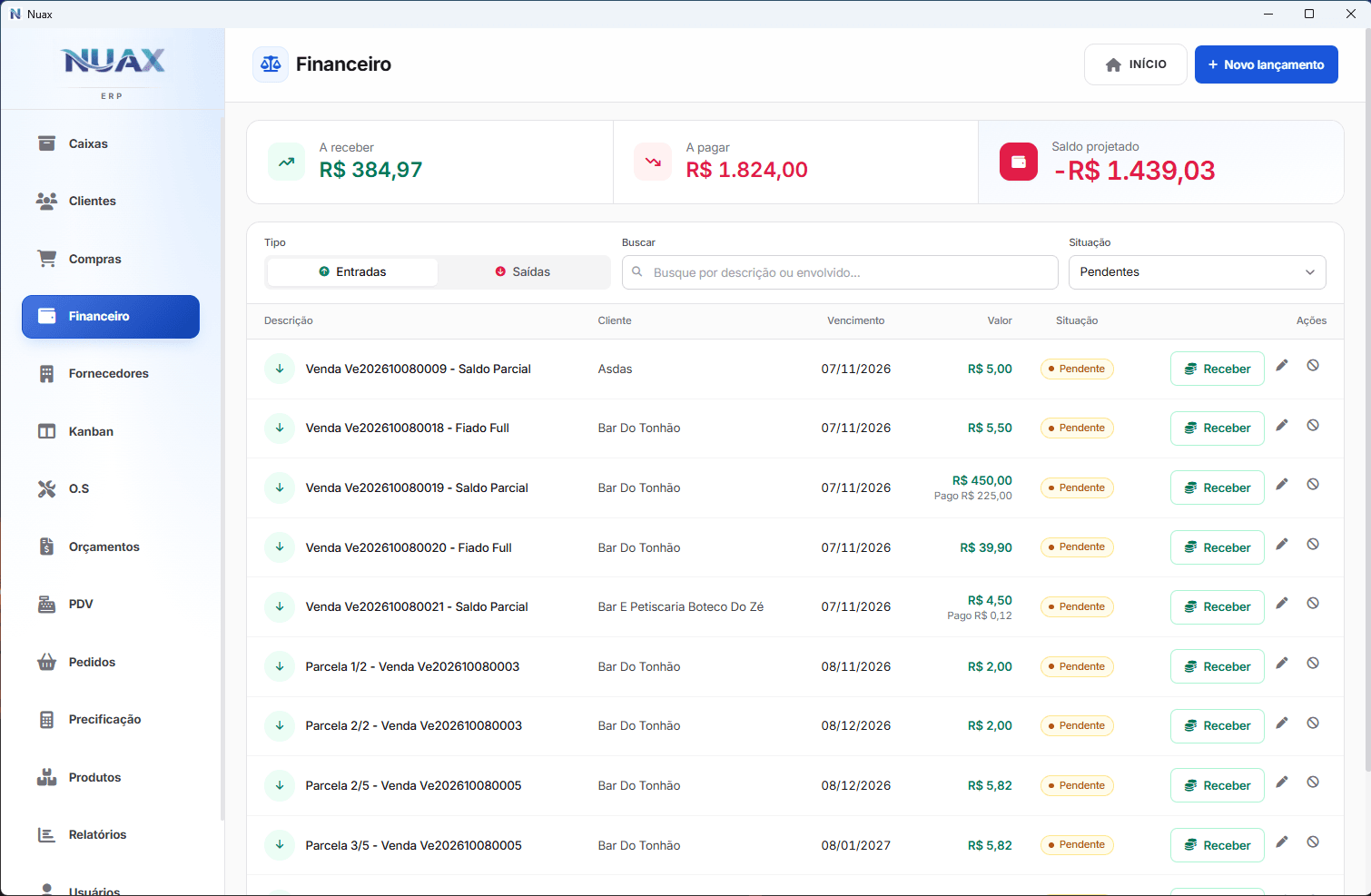Open Compras from the sidebar

(111, 259)
